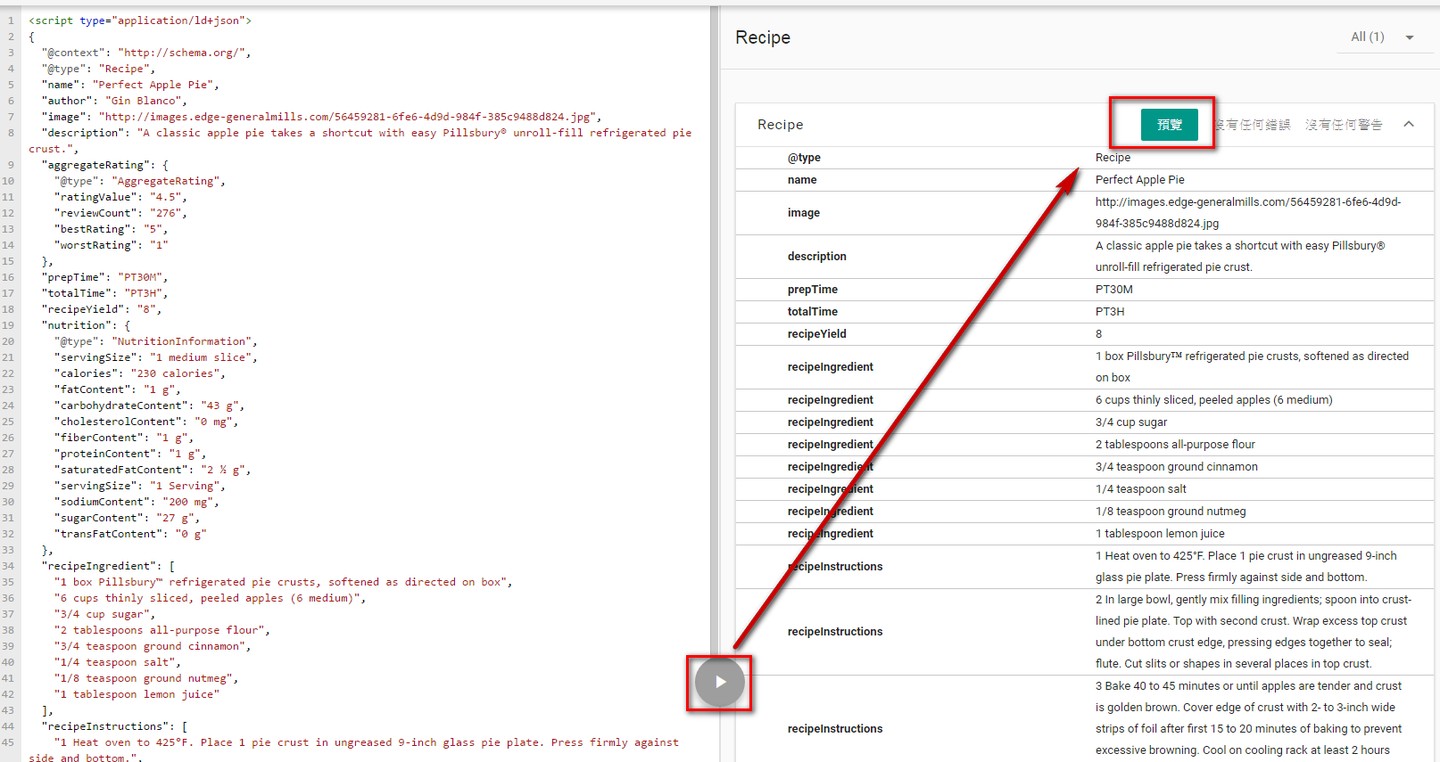
Task: Select the prepTime PT30M row
Action: point(1084,290)
